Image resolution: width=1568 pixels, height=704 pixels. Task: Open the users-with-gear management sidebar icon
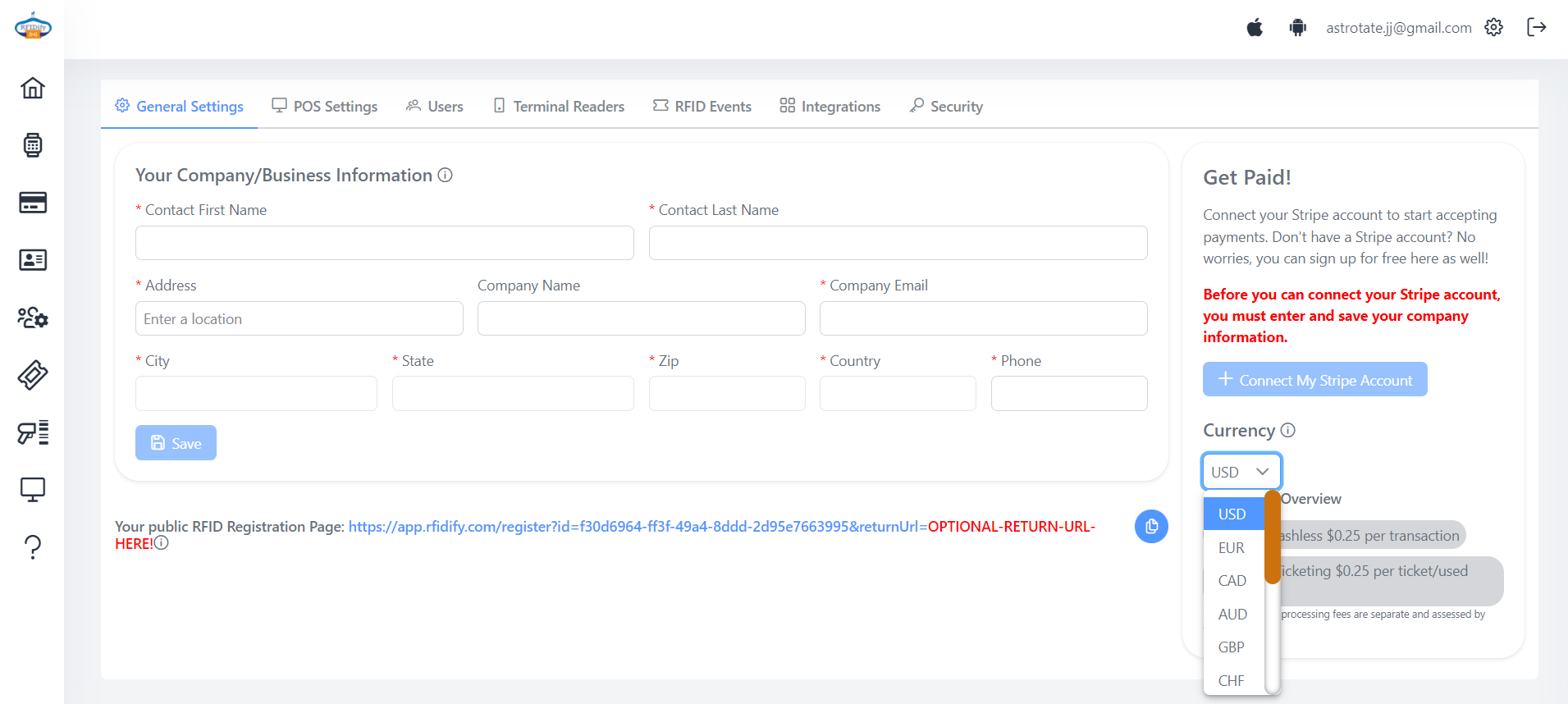(x=33, y=318)
